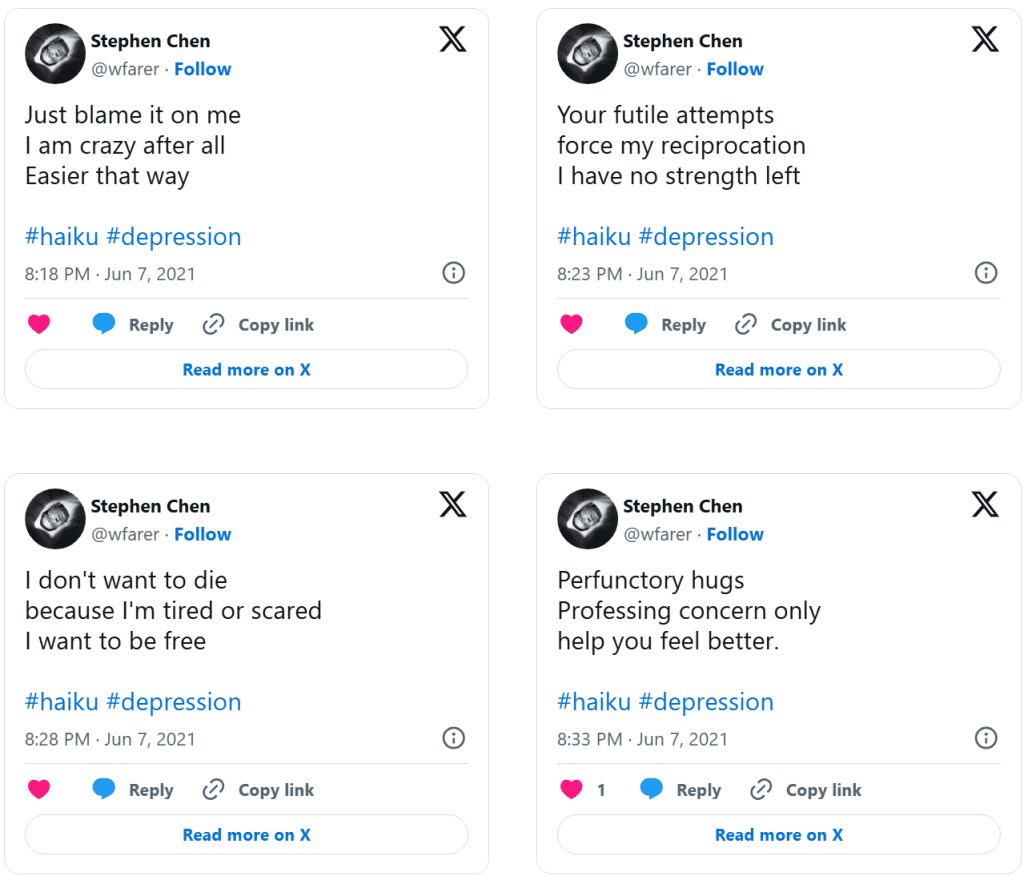Click Follow on the 8:33 PM tweet
Screen dimensions: 1024x876
click(734, 534)
